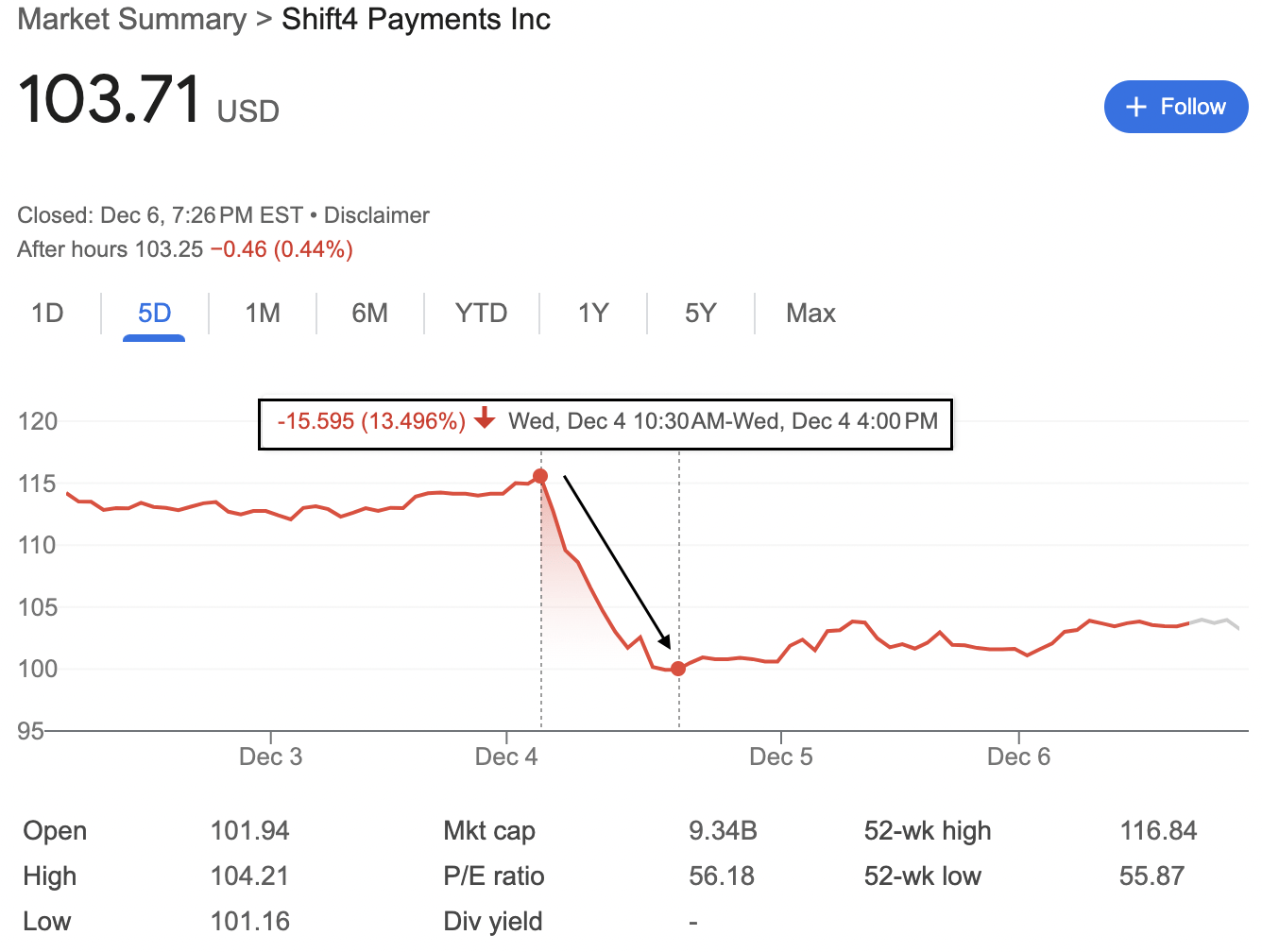This screenshot has width=1262, height=952.
Task: View the 6M performance tab
Action: (370, 313)
